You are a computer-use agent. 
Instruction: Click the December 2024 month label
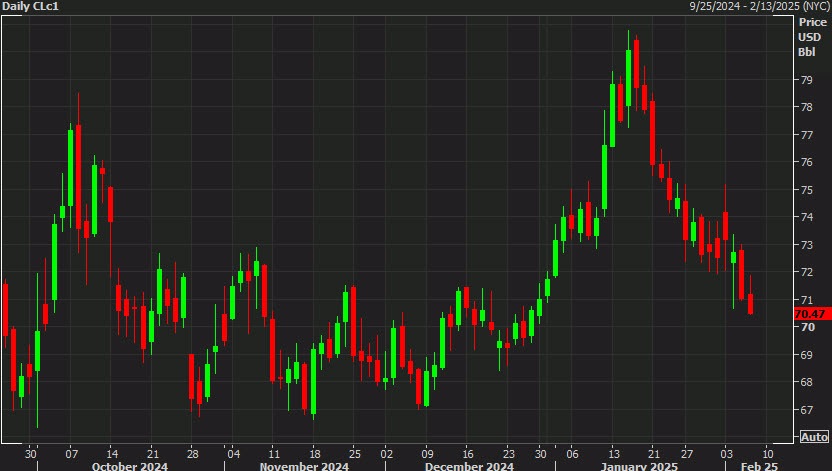[x=469, y=466]
